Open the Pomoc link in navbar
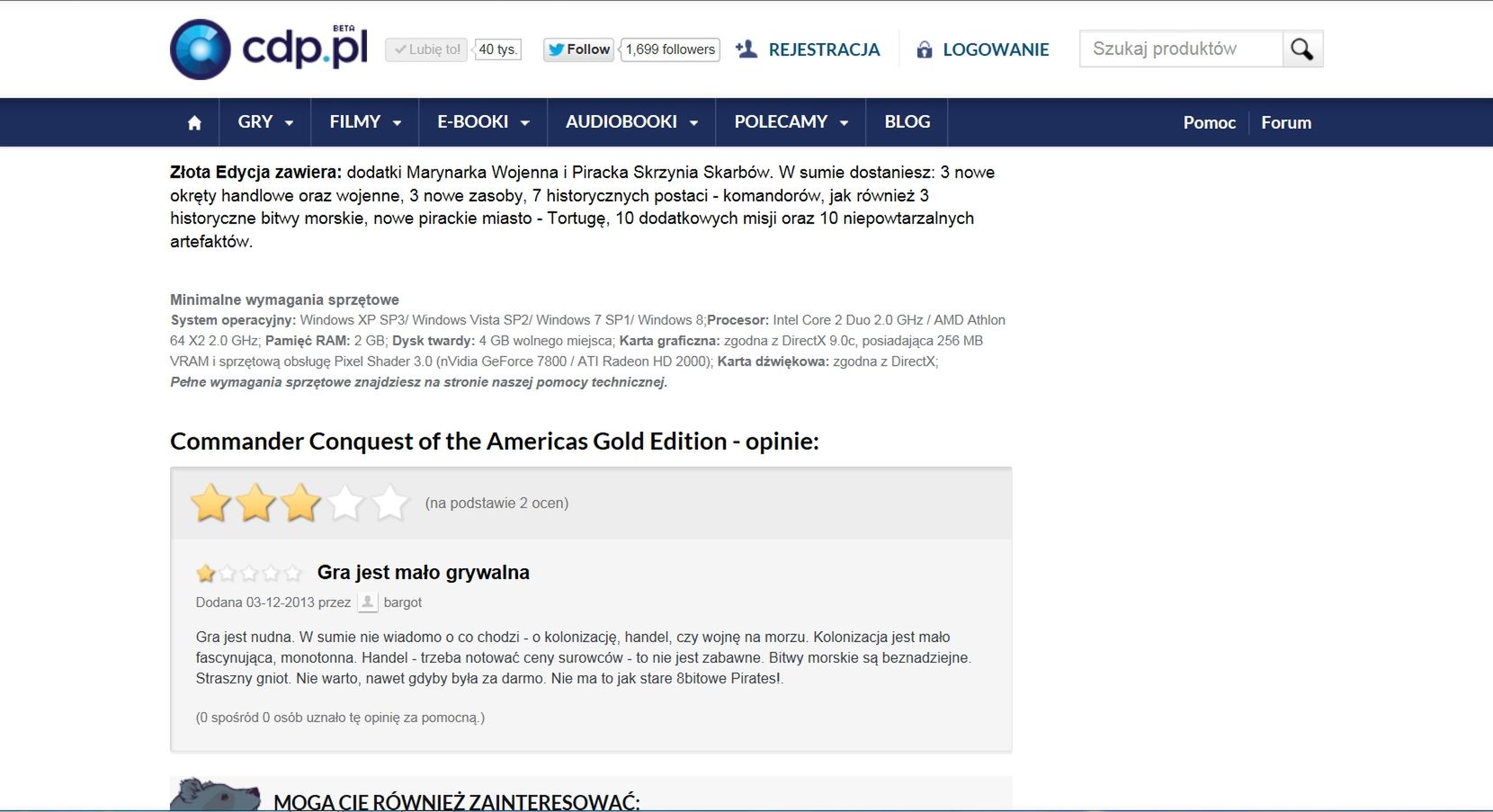Screen dimensions: 1493x812 tap(1209, 123)
